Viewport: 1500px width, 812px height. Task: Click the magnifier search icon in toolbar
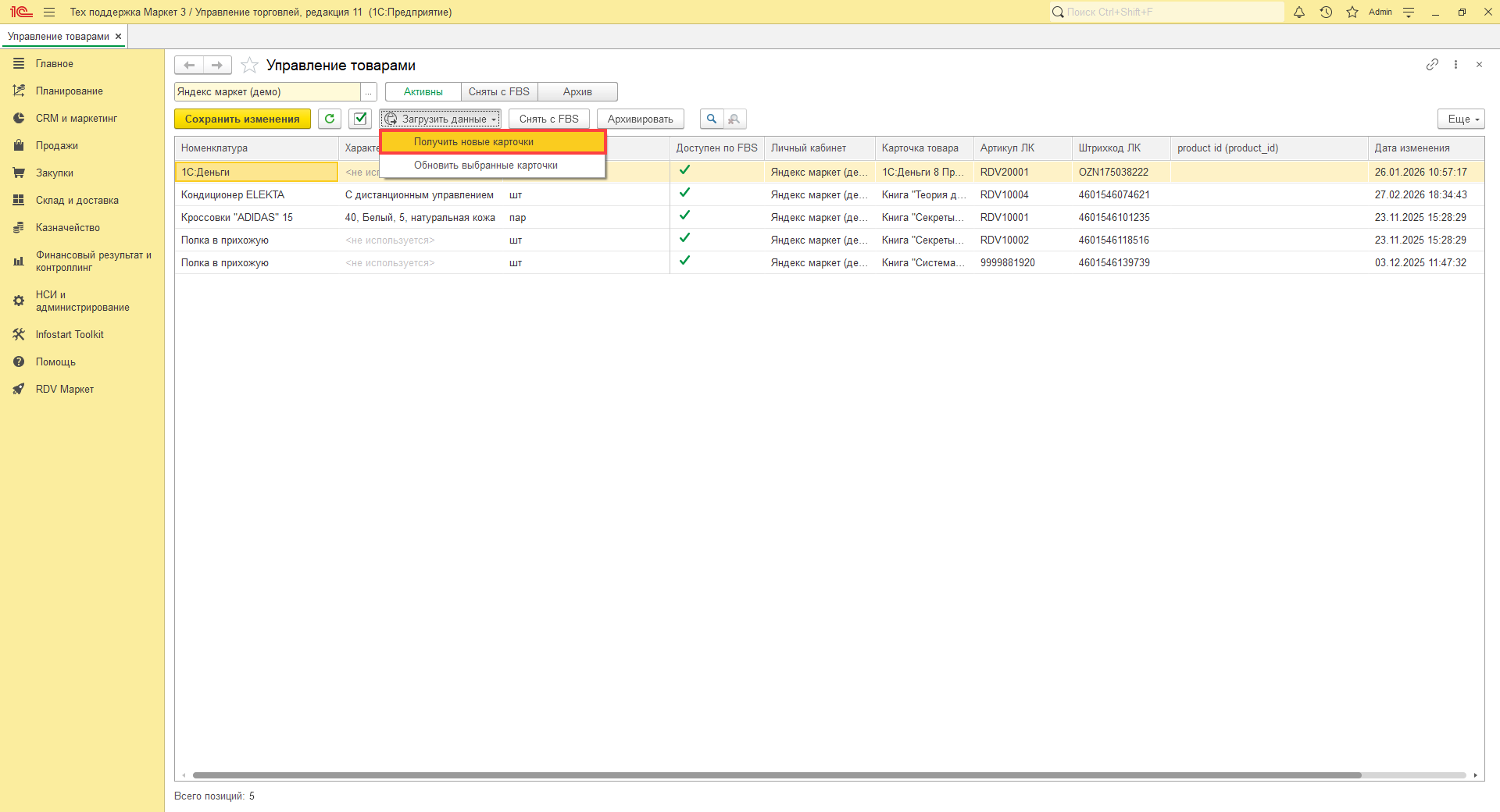711,119
